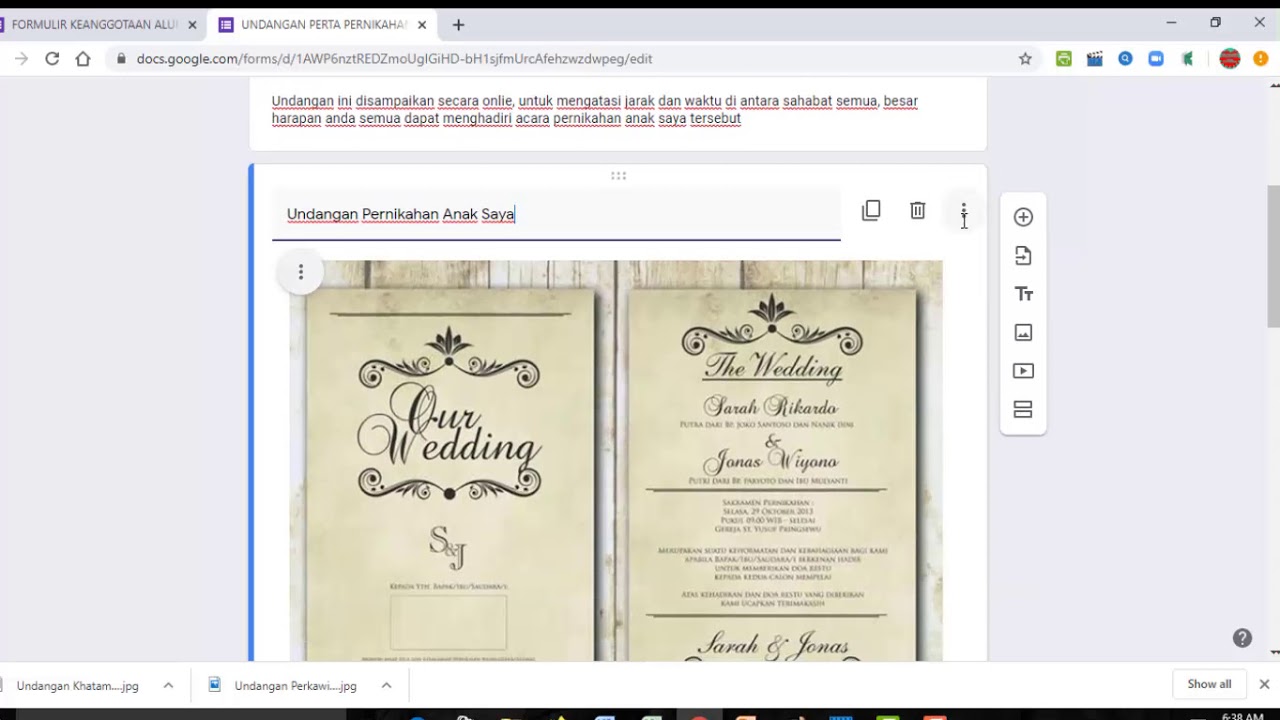The image size is (1280, 720).
Task: Click Show all downloads button
Action: coord(1209,684)
